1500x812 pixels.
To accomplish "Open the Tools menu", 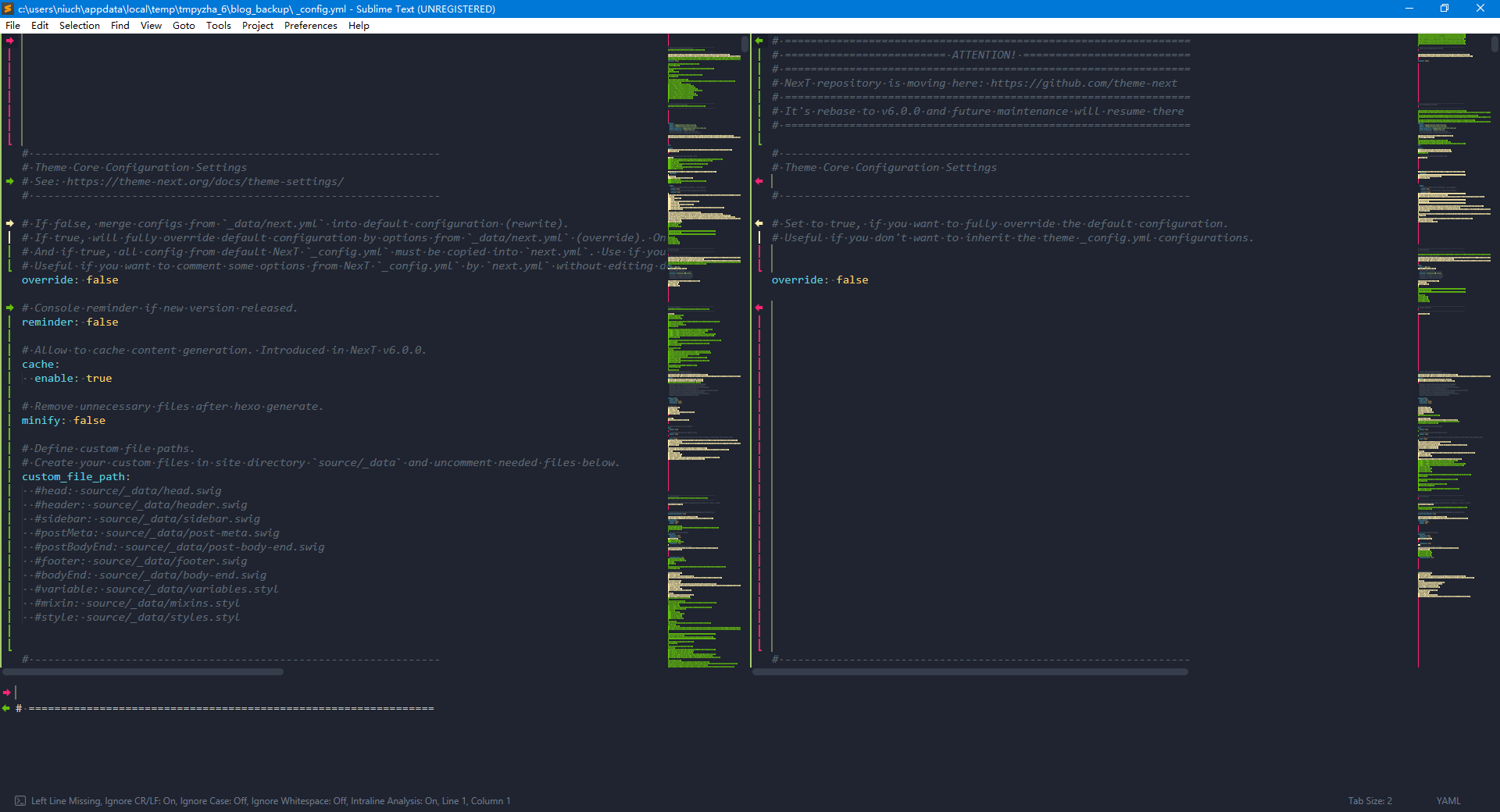I will tap(219, 25).
